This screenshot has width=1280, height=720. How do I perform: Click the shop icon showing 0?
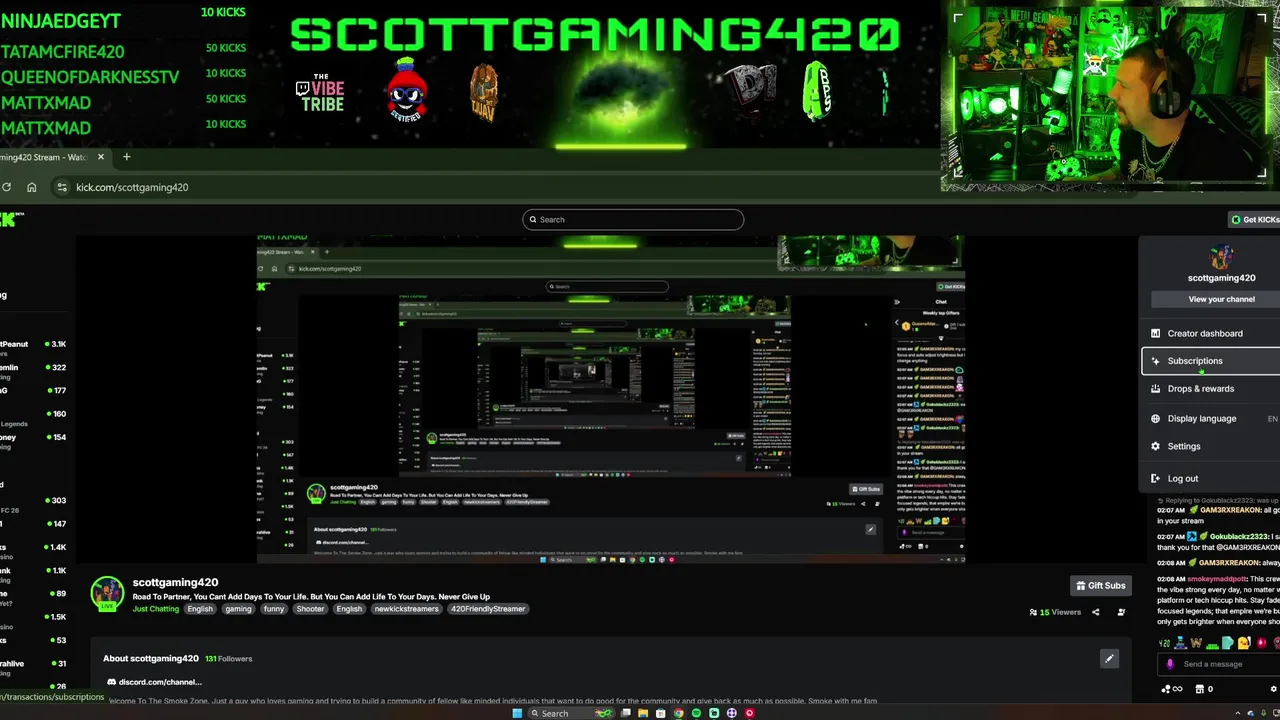tap(1204, 689)
